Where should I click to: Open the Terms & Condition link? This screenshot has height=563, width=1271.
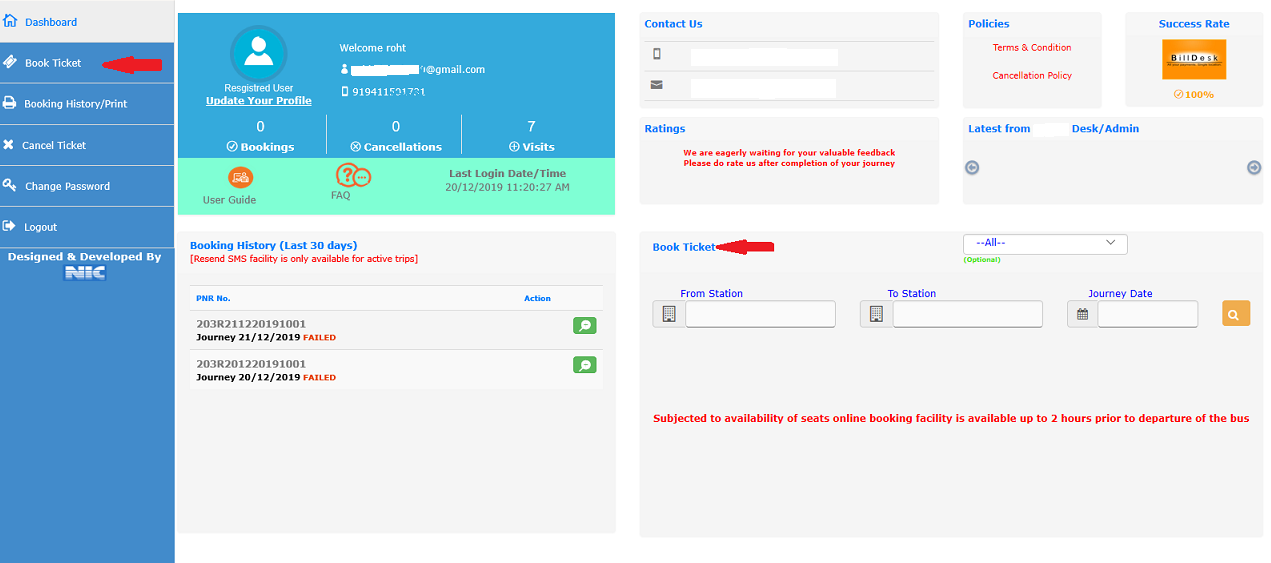point(1031,48)
